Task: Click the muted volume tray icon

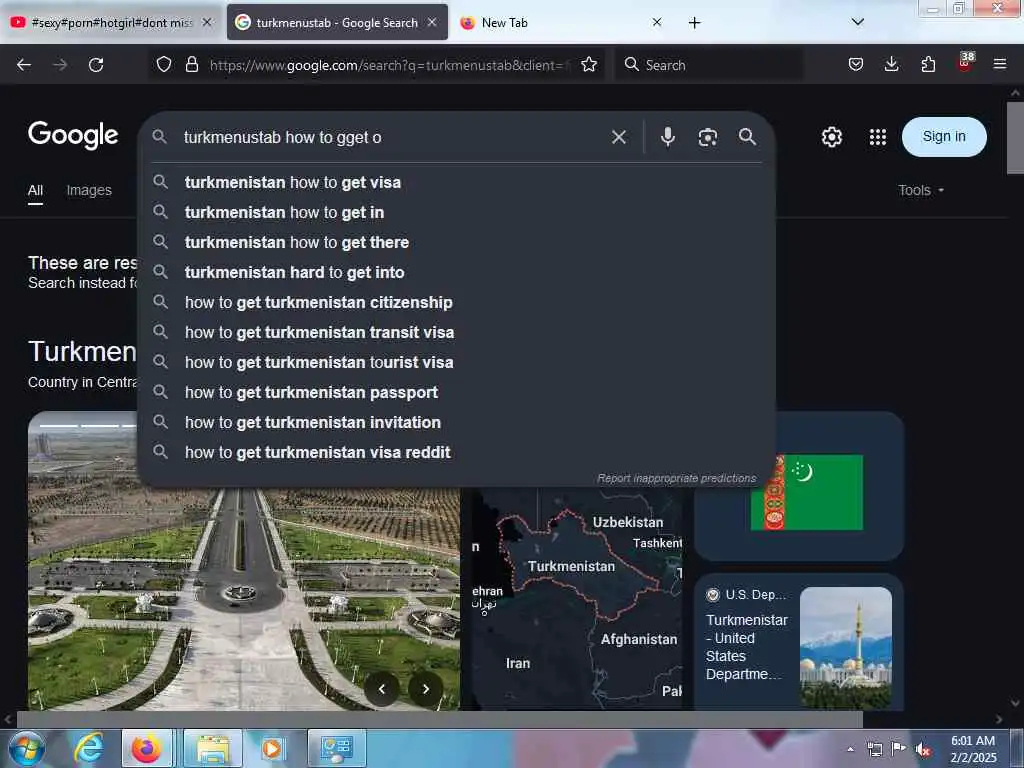Action: click(922, 749)
